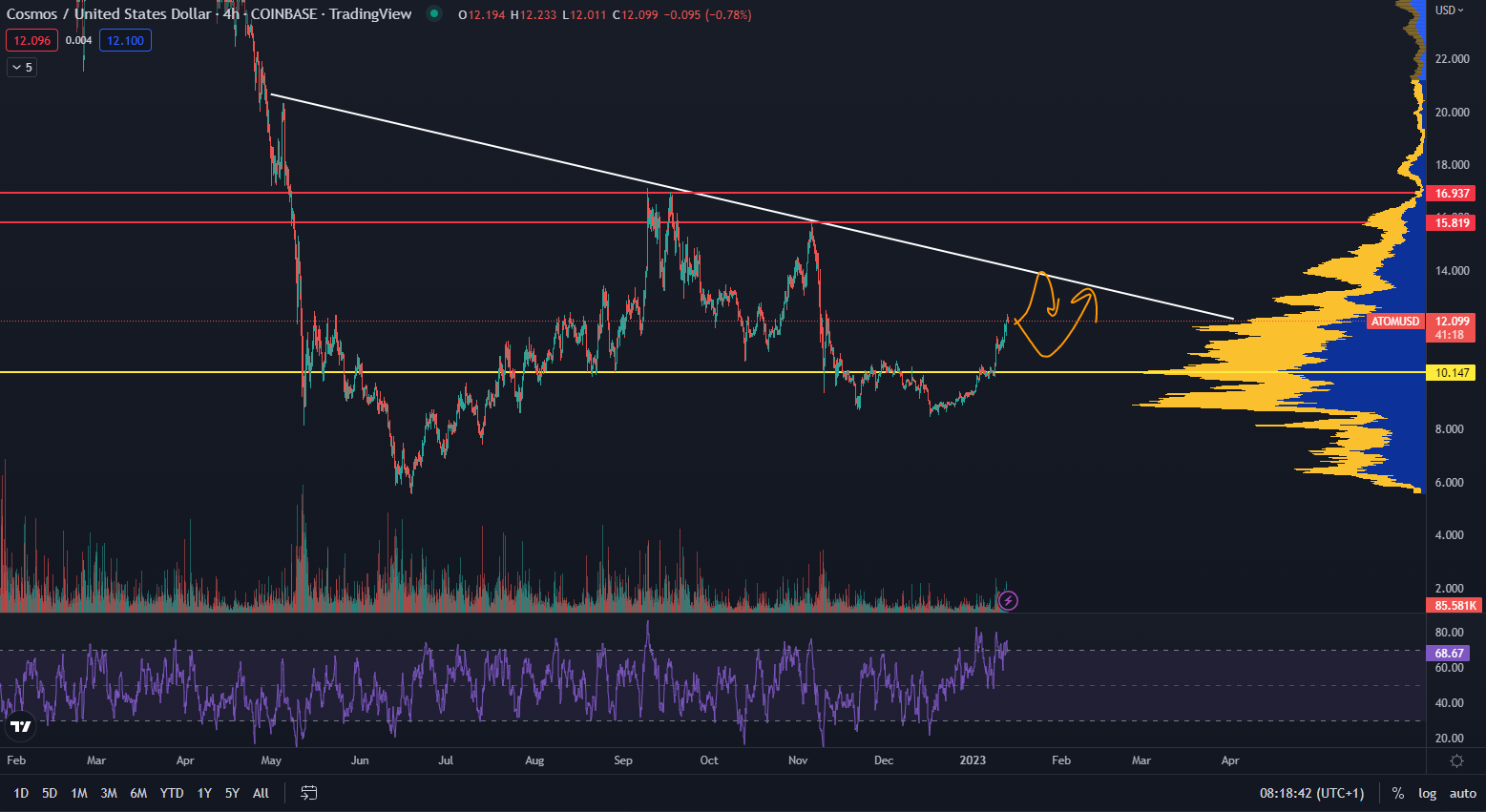Open timezone menu showing UTC+1
This screenshot has width=1486, height=812.
point(1311,793)
